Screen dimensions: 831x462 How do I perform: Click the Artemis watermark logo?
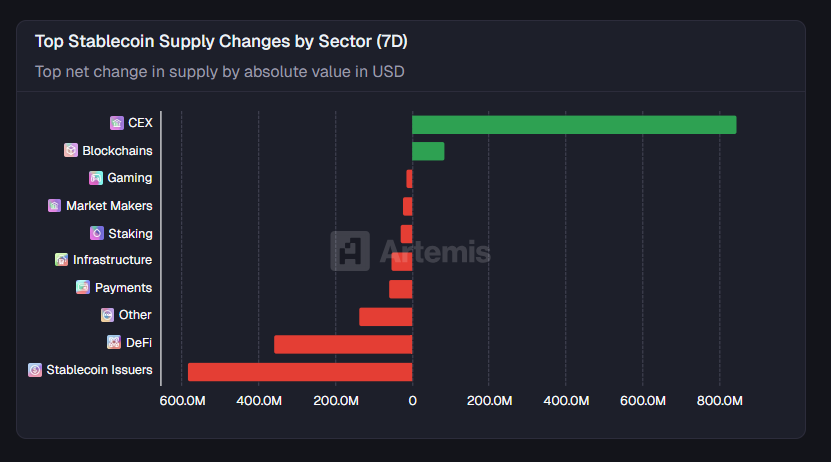(x=350, y=251)
